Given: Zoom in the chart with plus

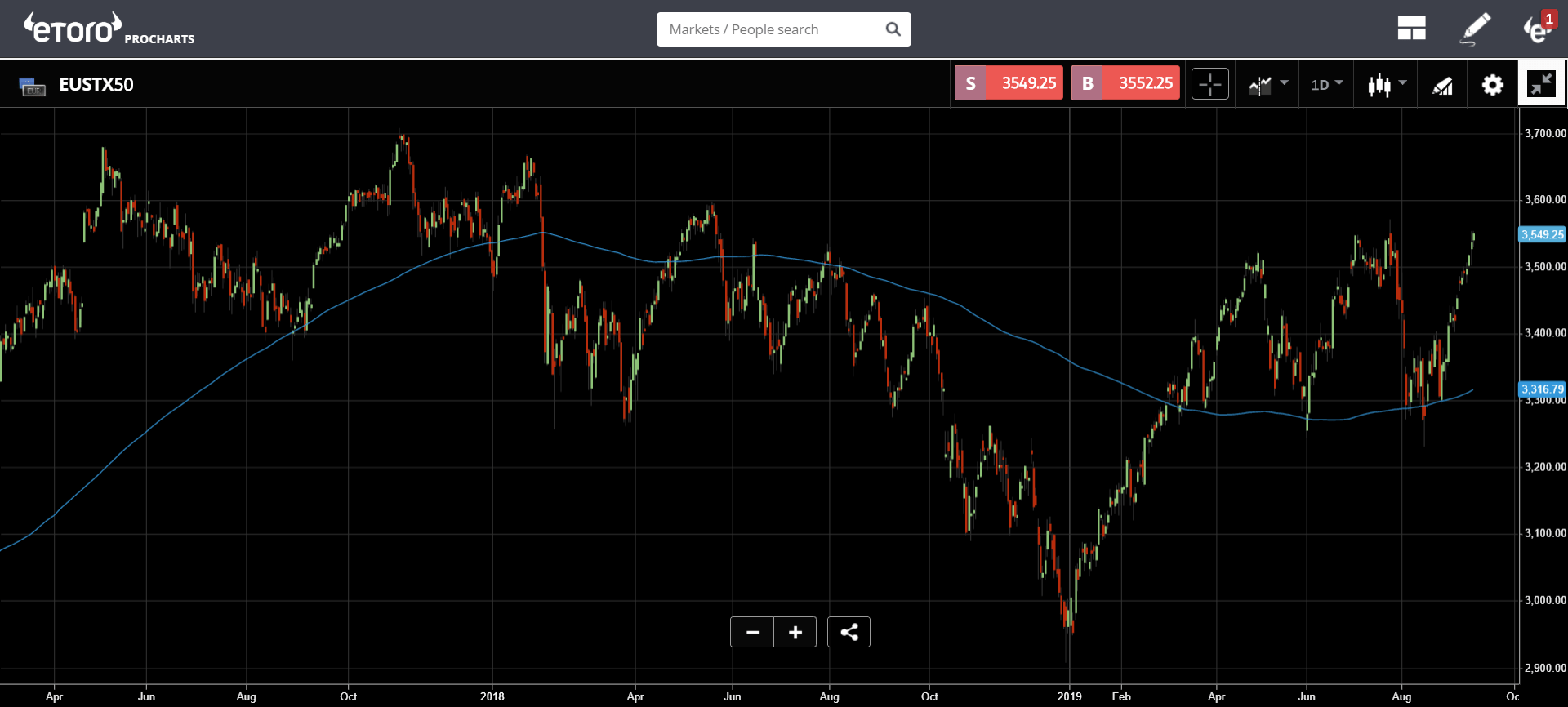Looking at the screenshot, I should tap(795, 632).
